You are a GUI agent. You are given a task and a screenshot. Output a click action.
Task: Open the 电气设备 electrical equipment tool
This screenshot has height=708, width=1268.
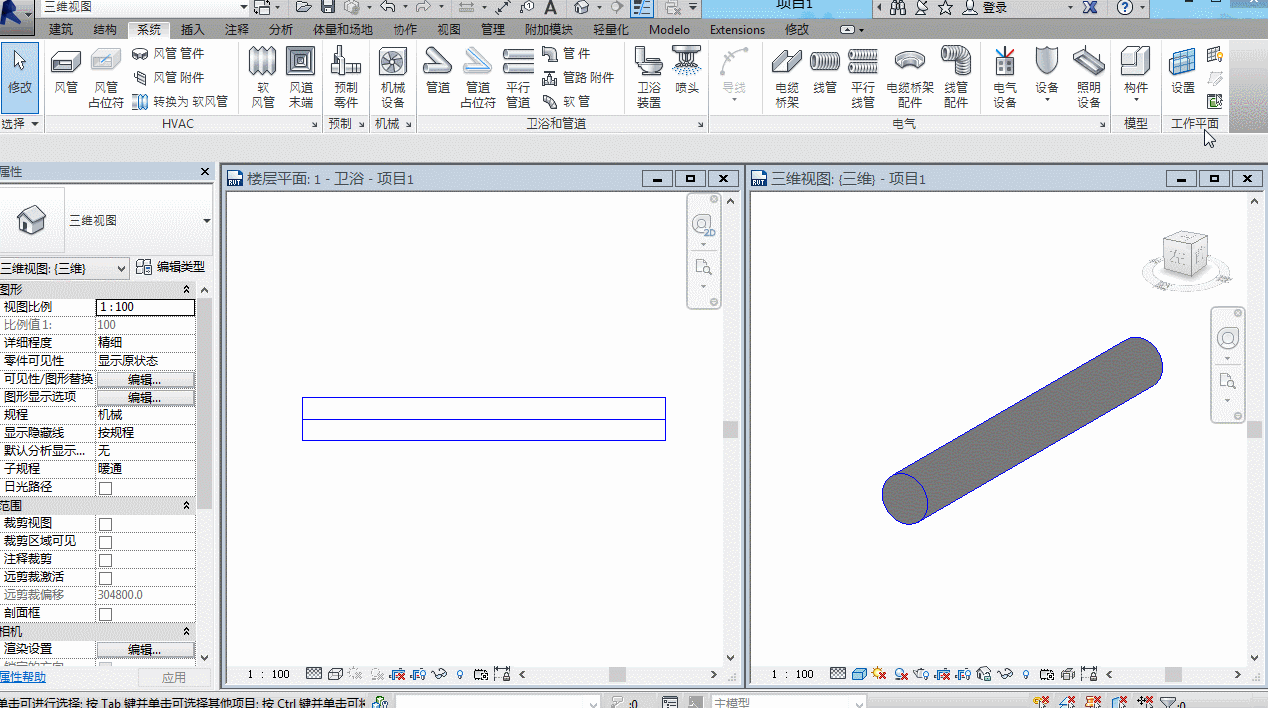[1005, 78]
